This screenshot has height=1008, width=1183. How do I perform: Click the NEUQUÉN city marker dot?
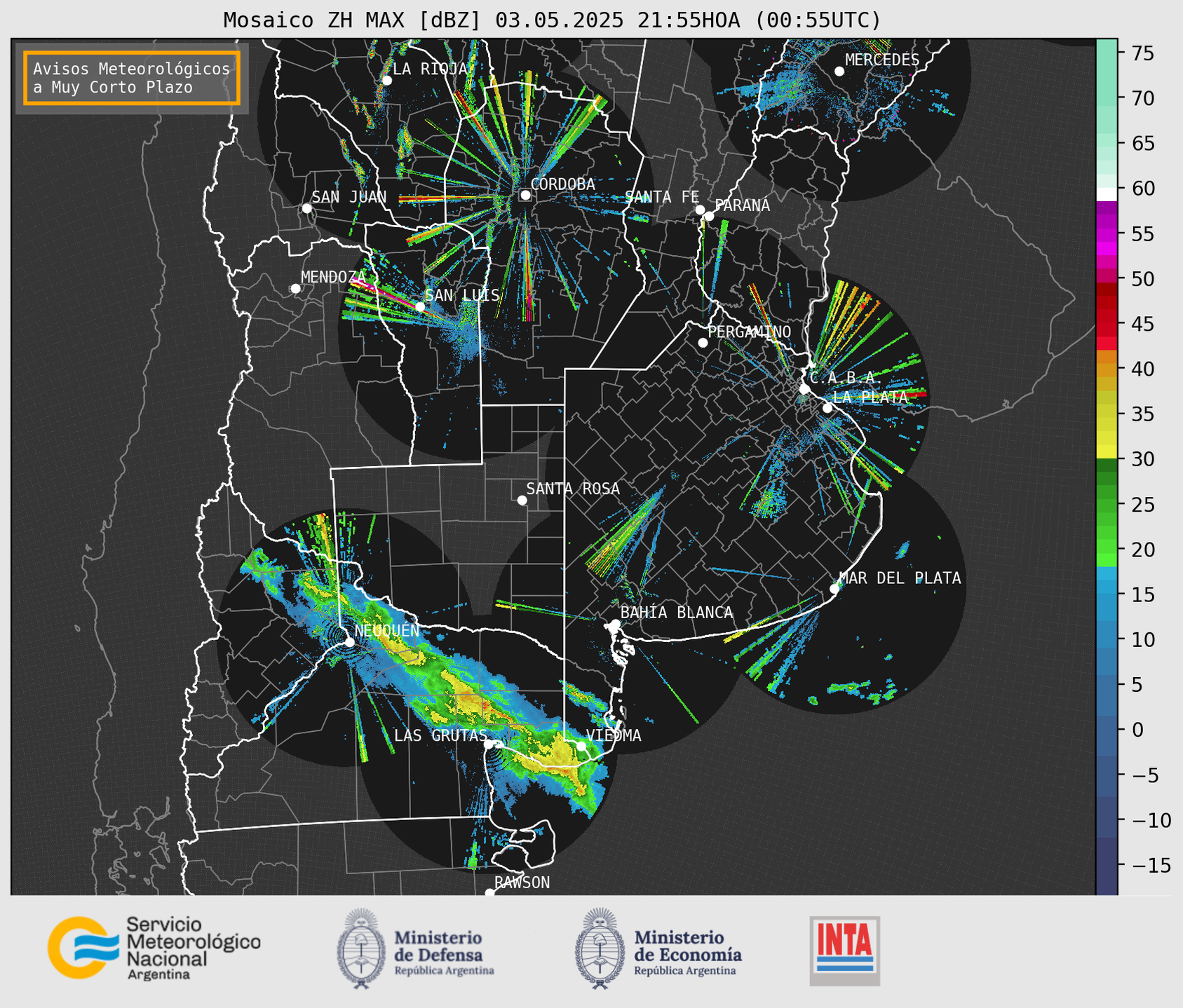pyautogui.click(x=349, y=642)
